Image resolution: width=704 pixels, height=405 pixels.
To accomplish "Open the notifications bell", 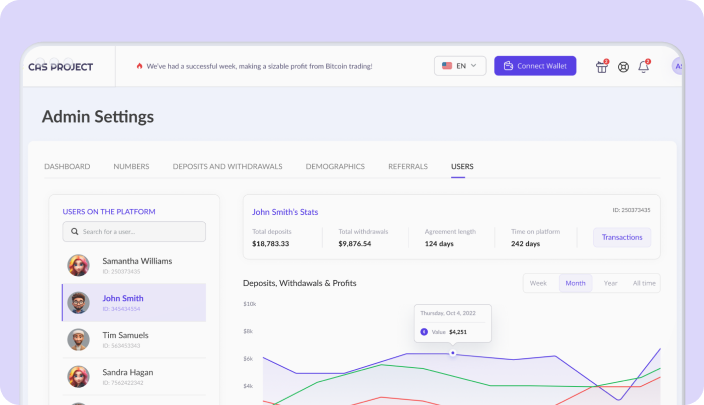I will [645, 67].
